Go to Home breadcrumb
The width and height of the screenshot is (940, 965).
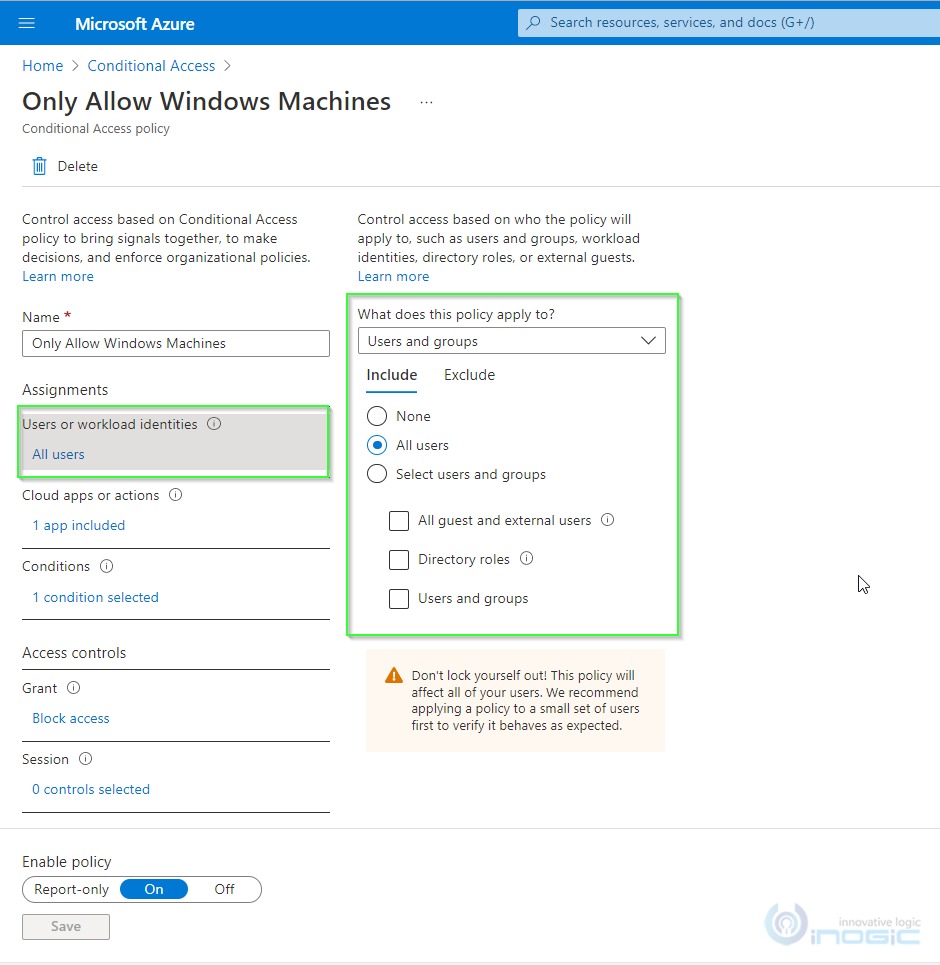(x=42, y=66)
